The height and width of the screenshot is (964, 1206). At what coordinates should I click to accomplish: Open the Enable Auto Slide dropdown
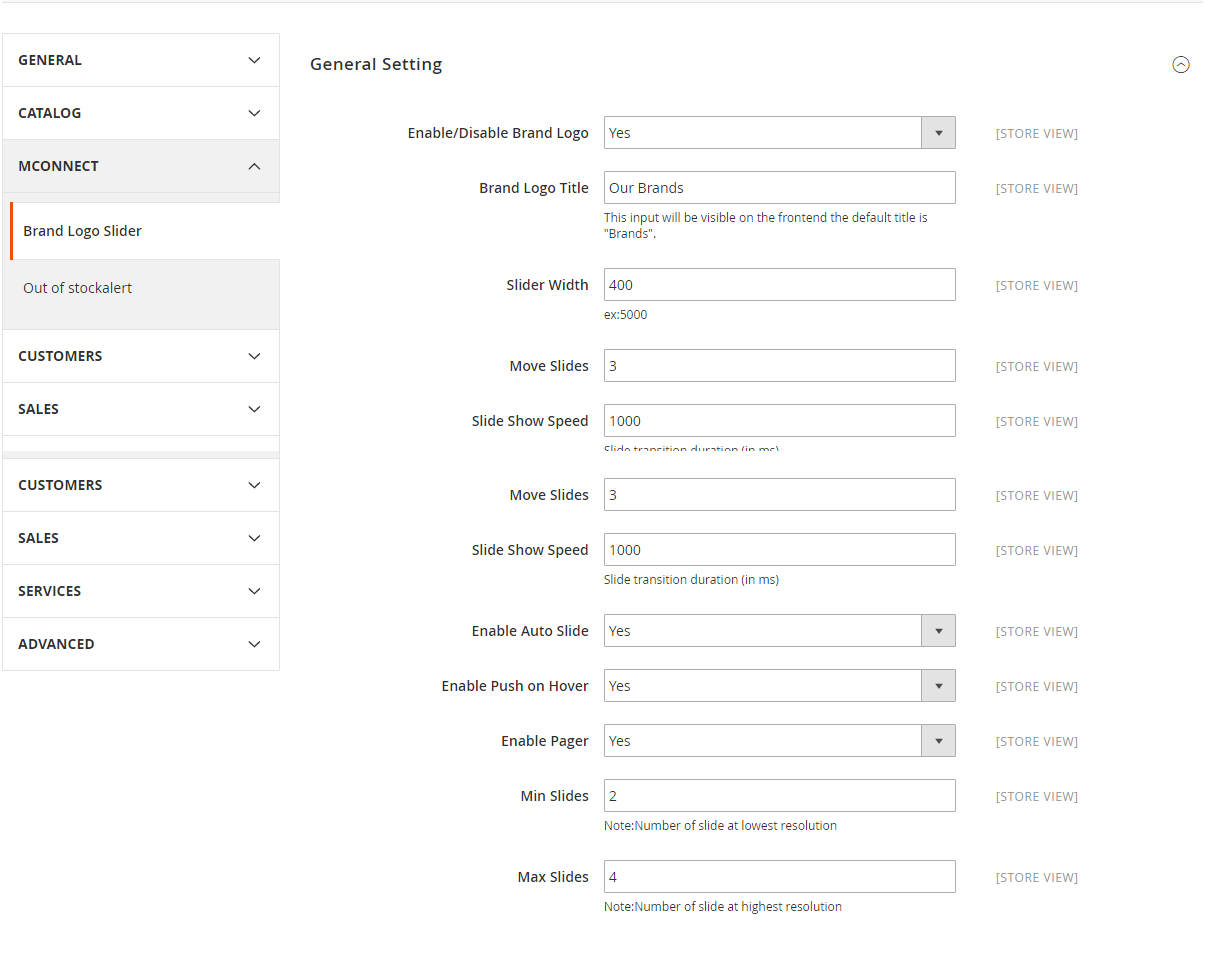779,631
